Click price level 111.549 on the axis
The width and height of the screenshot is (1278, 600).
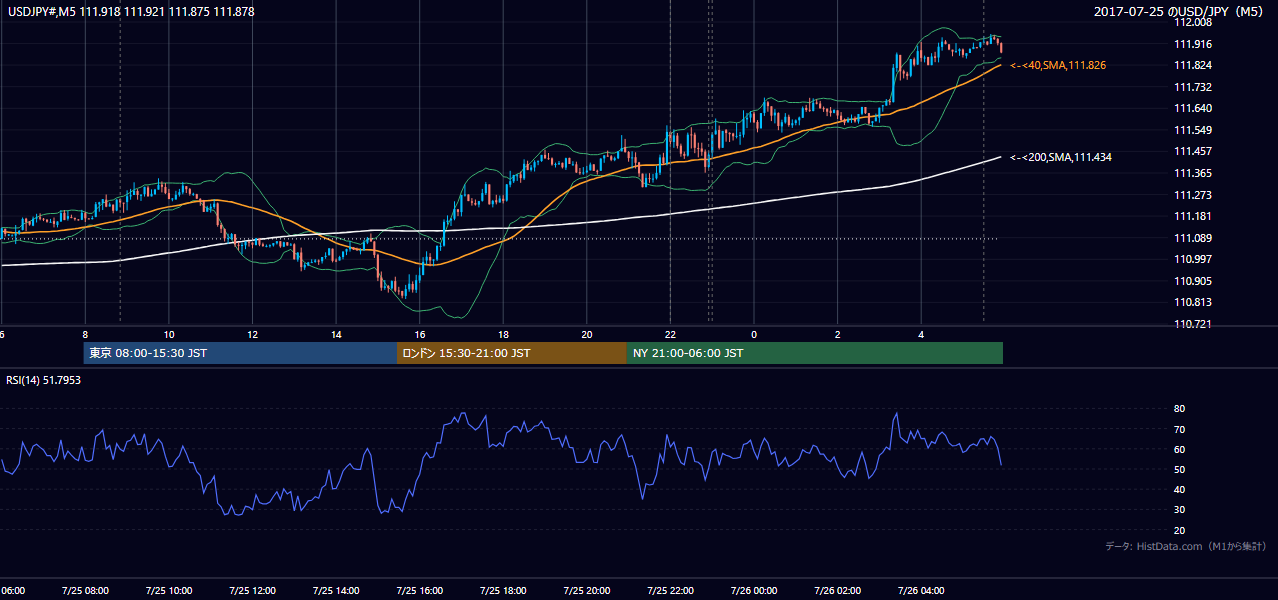click(1193, 130)
